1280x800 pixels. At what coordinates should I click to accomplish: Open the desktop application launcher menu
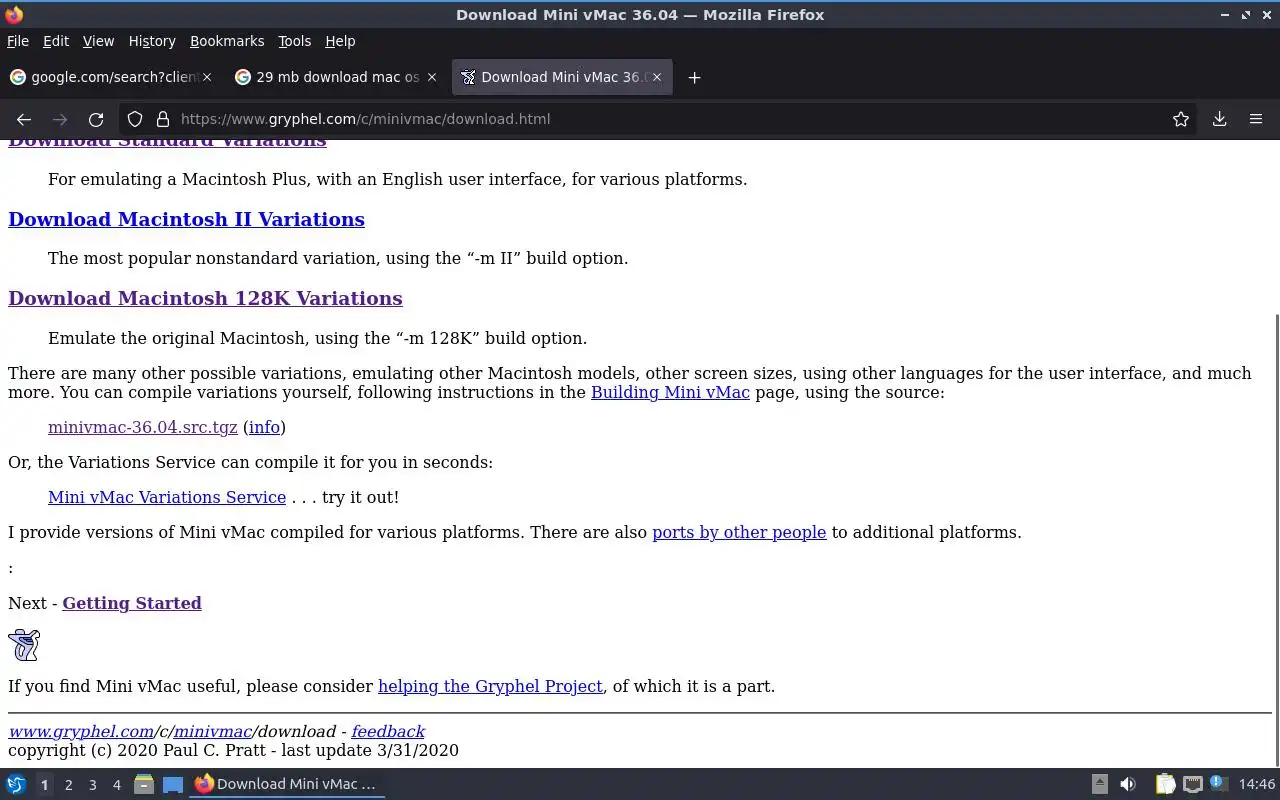tap(16, 784)
